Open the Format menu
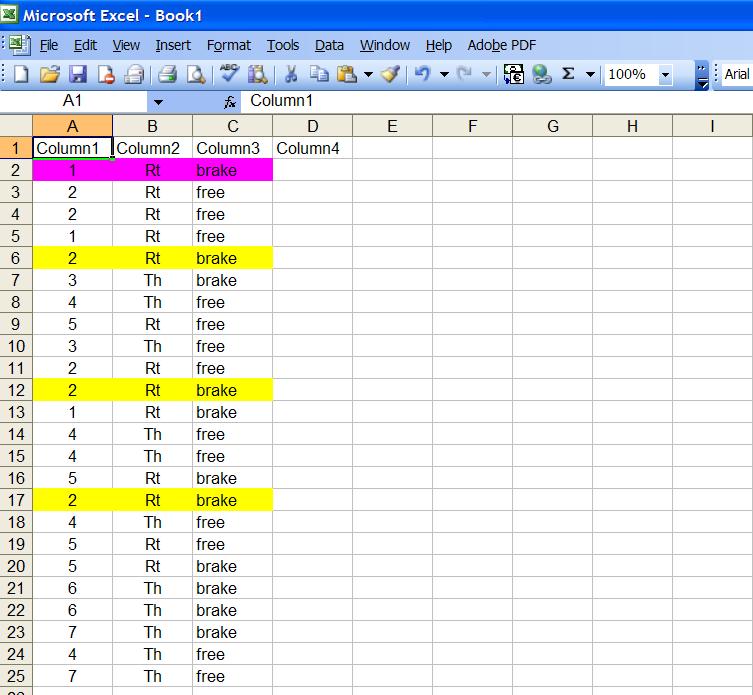The height and width of the screenshot is (695, 753). tap(229, 45)
